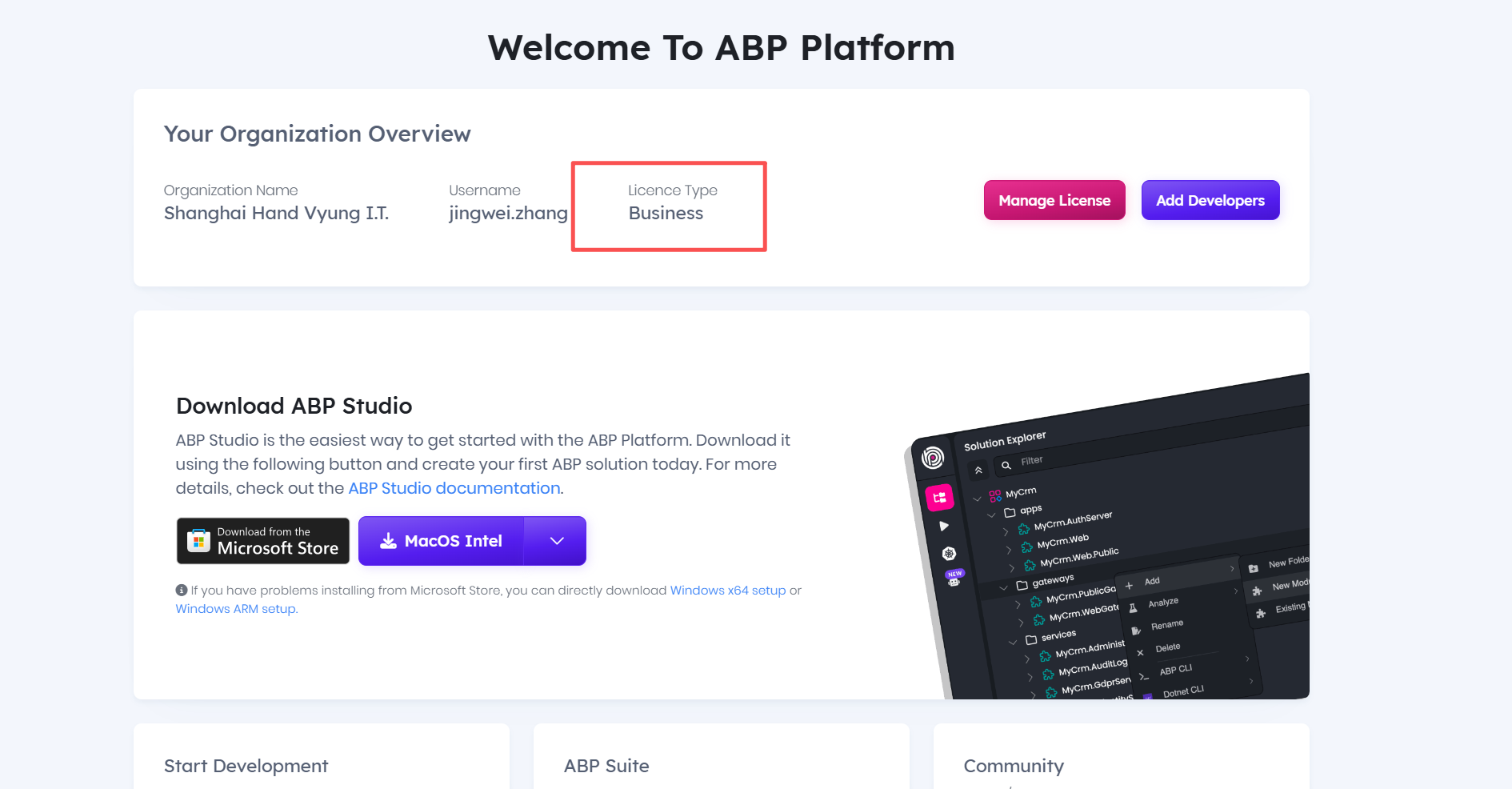Open the ABP Studio documentation link
1512x789 pixels.
click(x=454, y=488)
